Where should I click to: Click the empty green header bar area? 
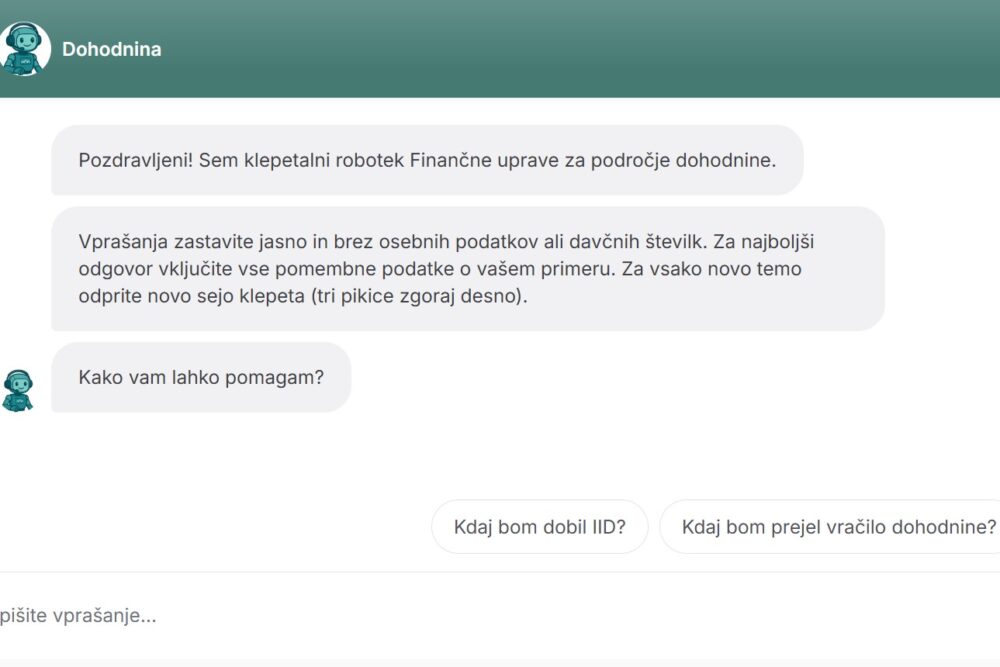[x=600, y=49]
